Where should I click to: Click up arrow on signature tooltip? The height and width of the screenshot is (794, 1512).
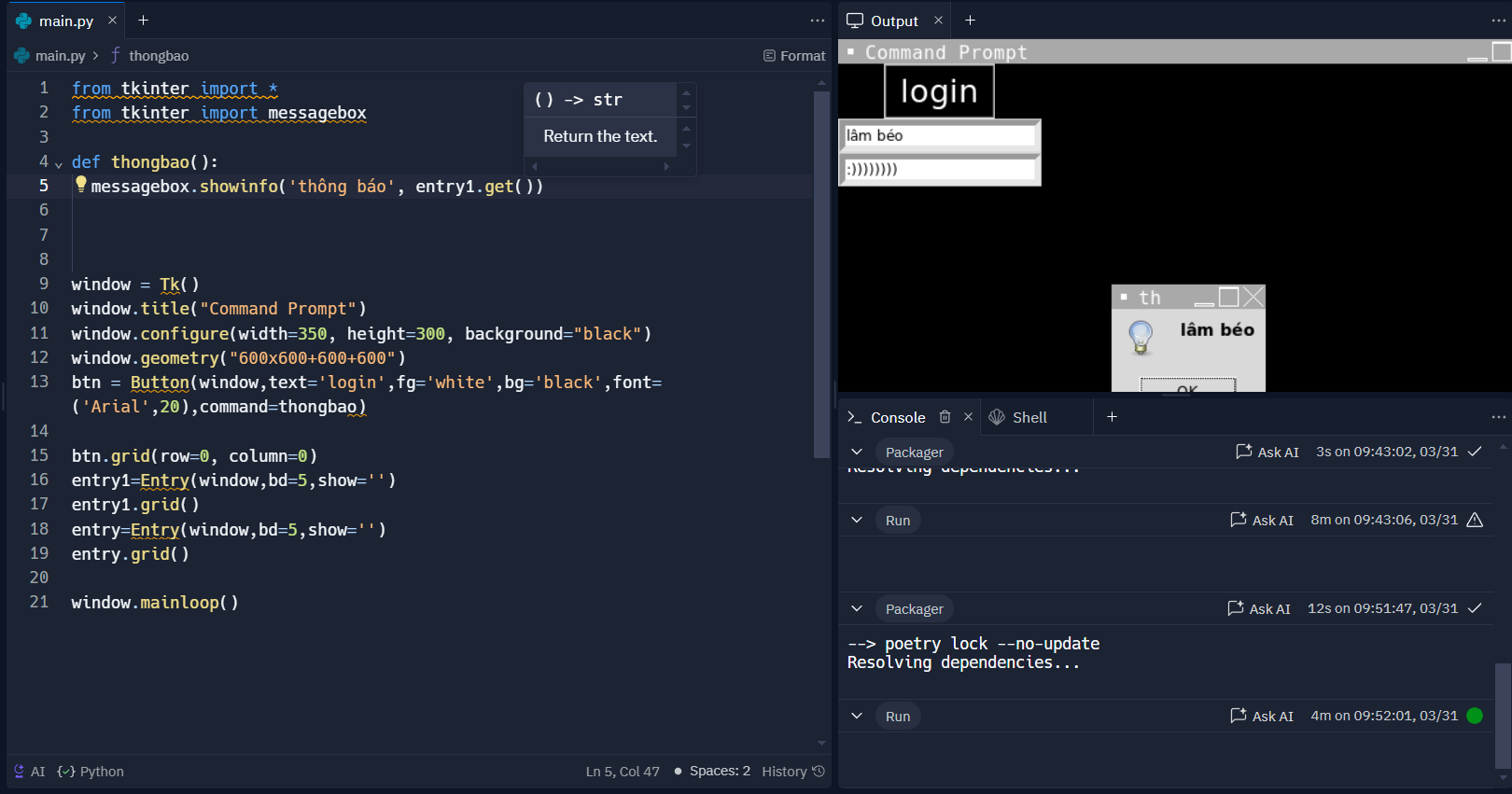pos(687,92)
